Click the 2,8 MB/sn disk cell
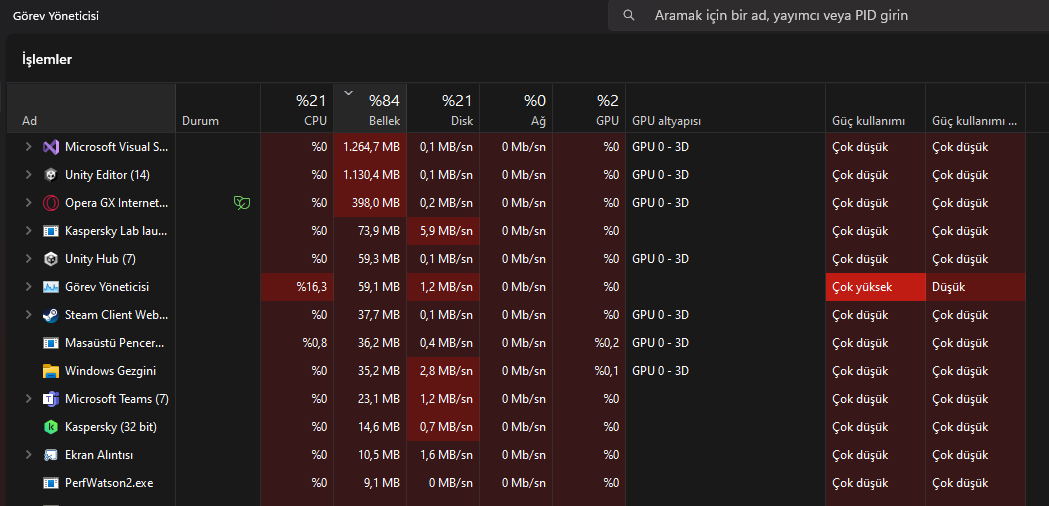1049x506 pixels. click(443, 371)
